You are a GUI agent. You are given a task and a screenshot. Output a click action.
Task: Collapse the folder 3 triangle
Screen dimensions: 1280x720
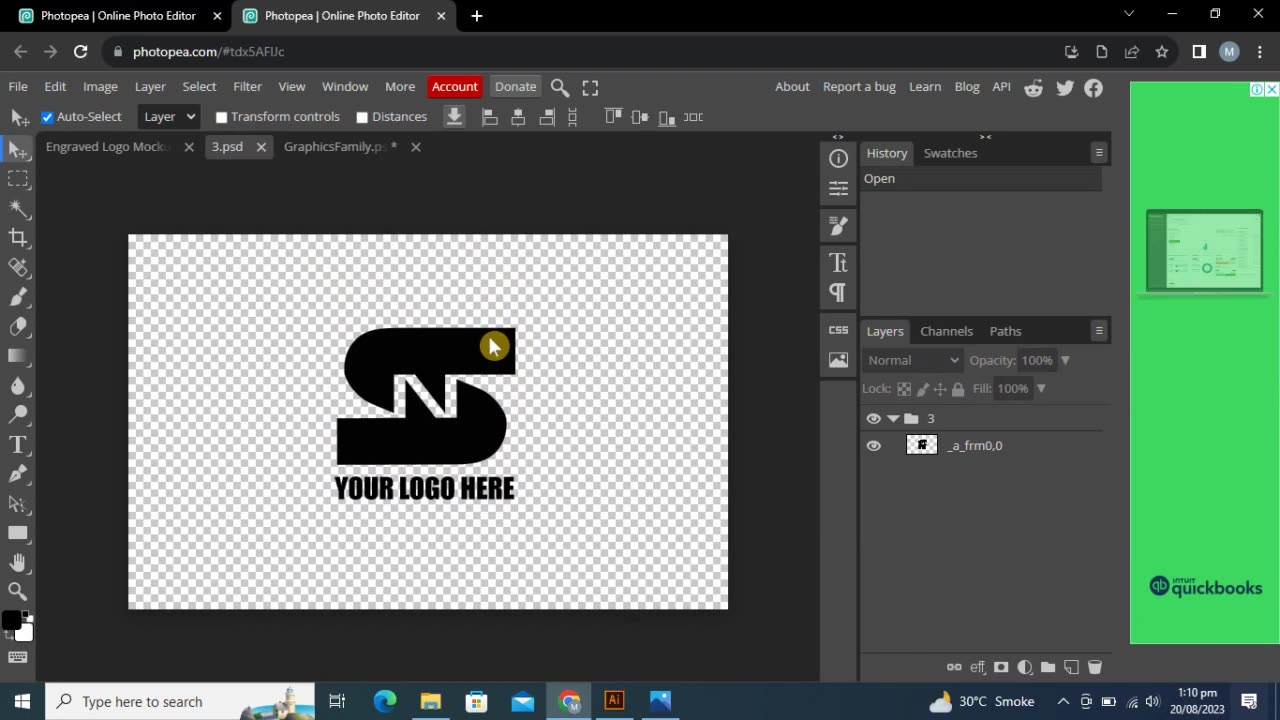coord(893,419)
